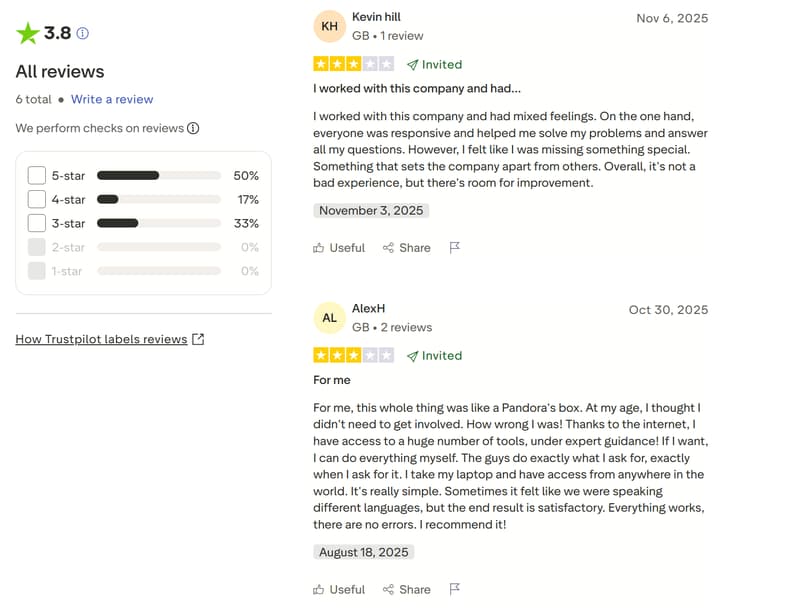The height and width of the screenshot is (612, 800).
Task: Click the thumbs-up Useful icon on AlexH's review
Action: coord(319,589)
